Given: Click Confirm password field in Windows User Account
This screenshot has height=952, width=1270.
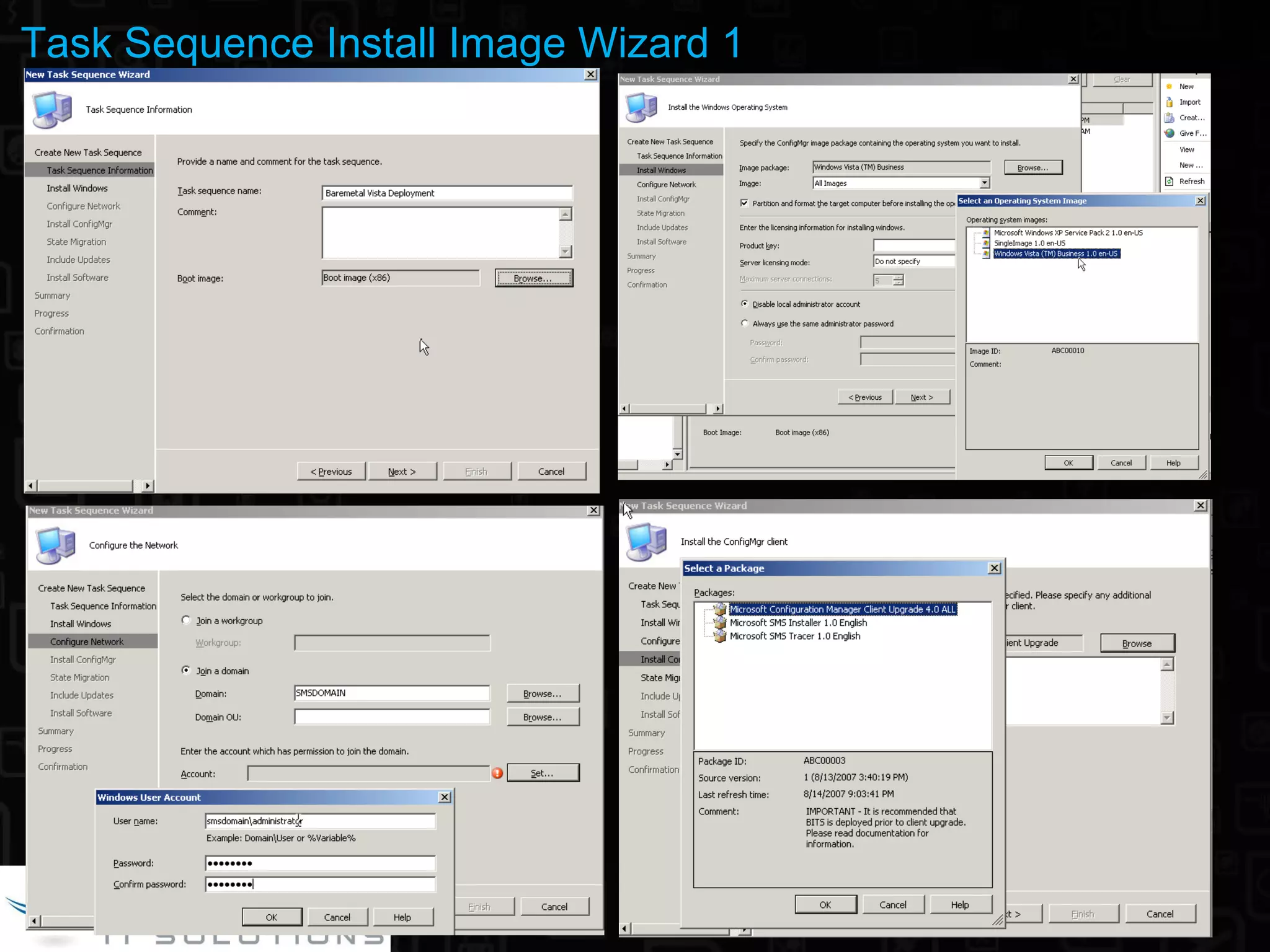Looking at the screenshot, I should [x=320, y=884].
